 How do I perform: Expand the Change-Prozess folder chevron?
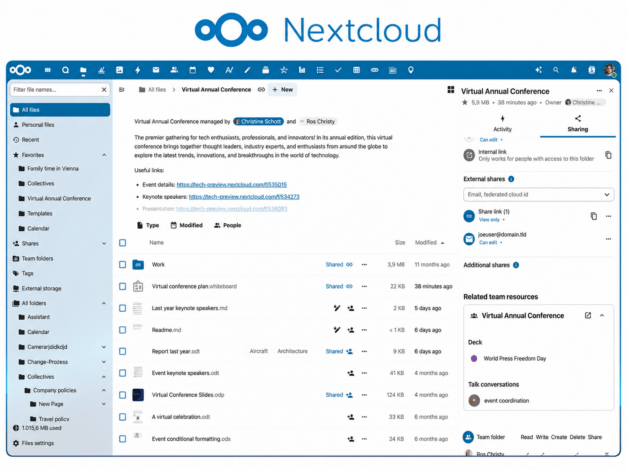[104, 362]
